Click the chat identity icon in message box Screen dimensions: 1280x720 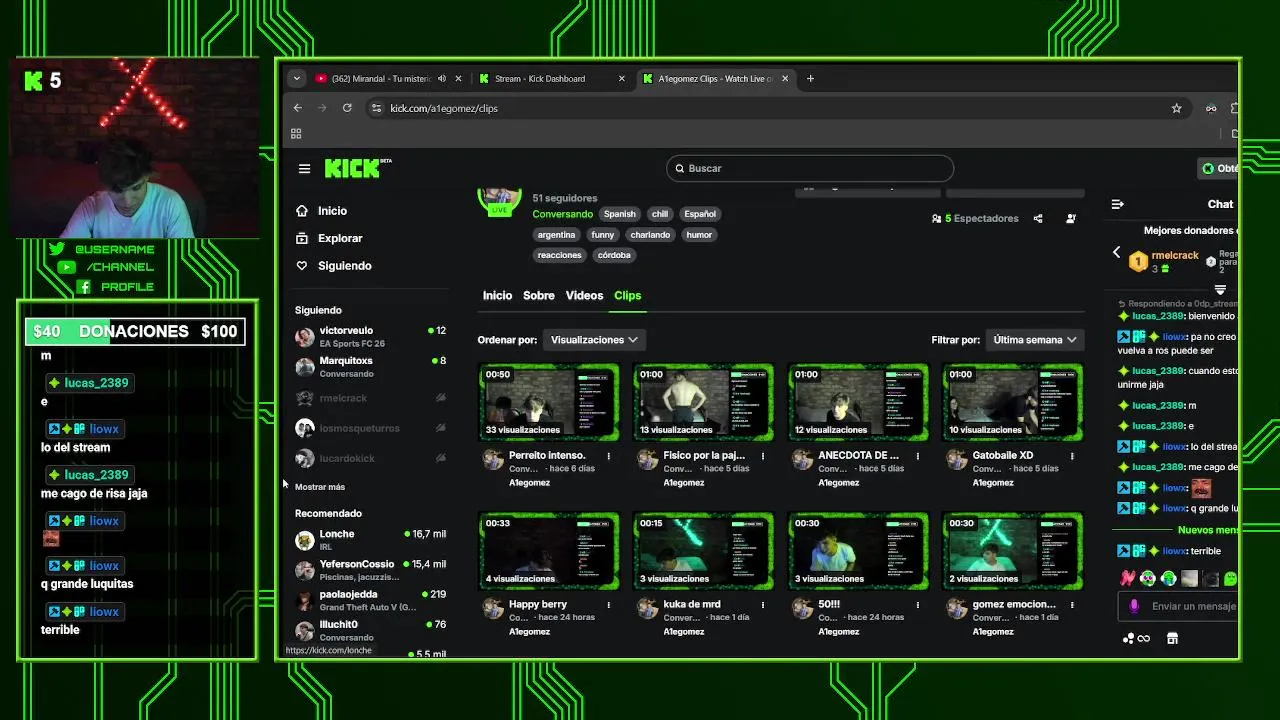(x=1134, y=606)
